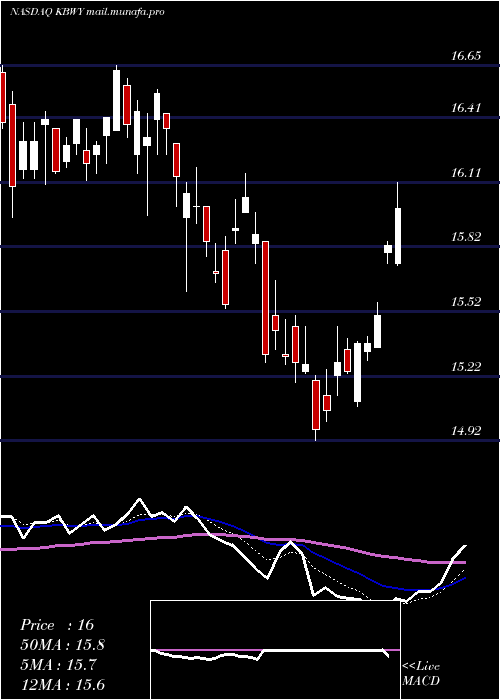Image resolution: width=500 pixels, height=700 pixels.
Task: Select the 15.22 price level label
Action: [x=466, y=367]
